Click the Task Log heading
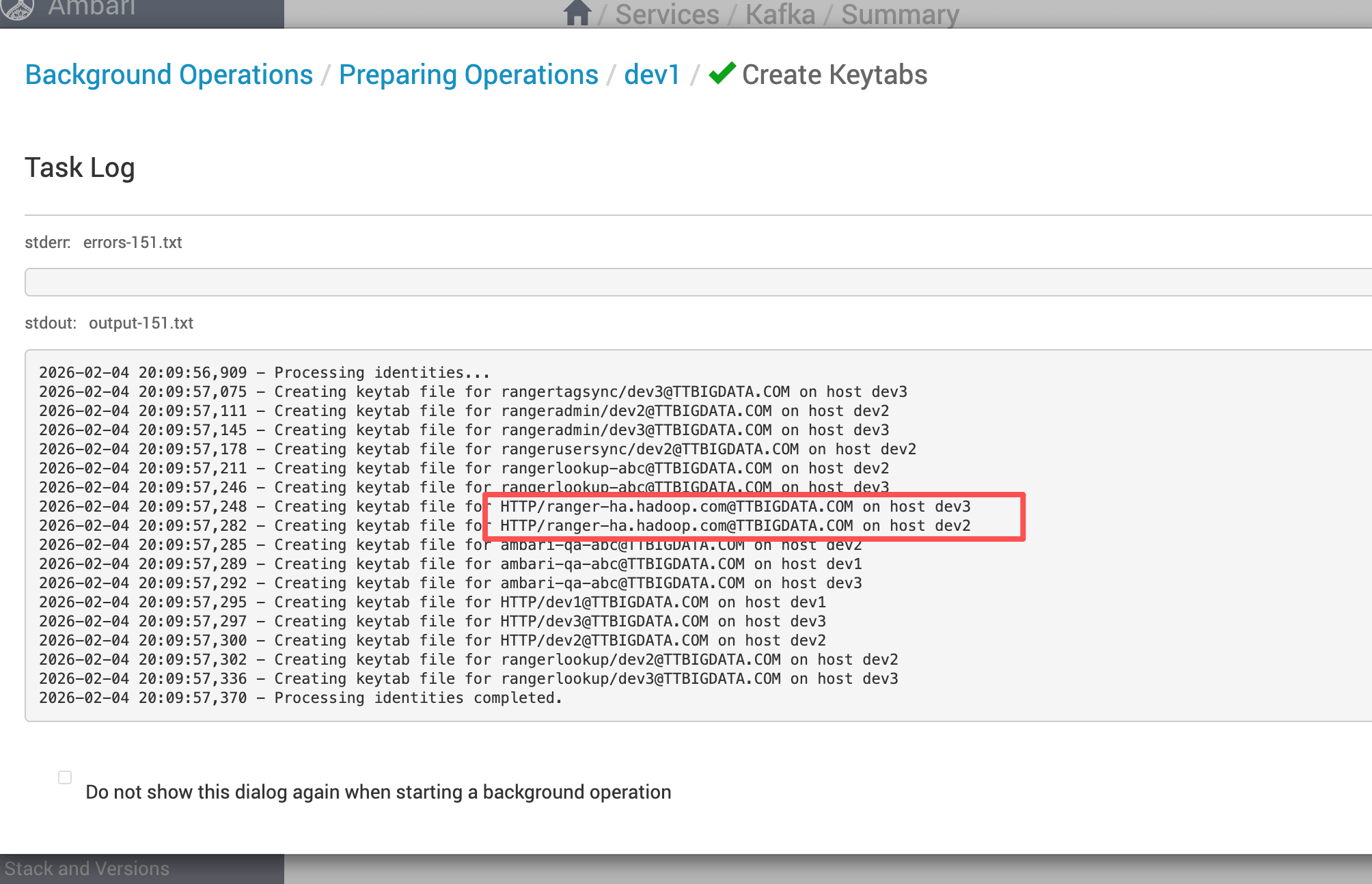The height and width of the screenshot is (884, 1372). [x=80, y=168]
